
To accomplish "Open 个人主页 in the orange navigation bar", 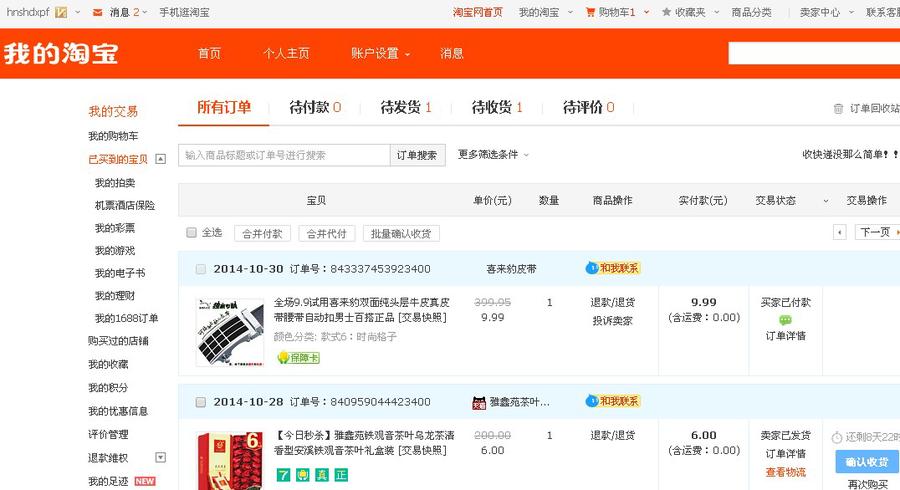I will pos(286,53).
